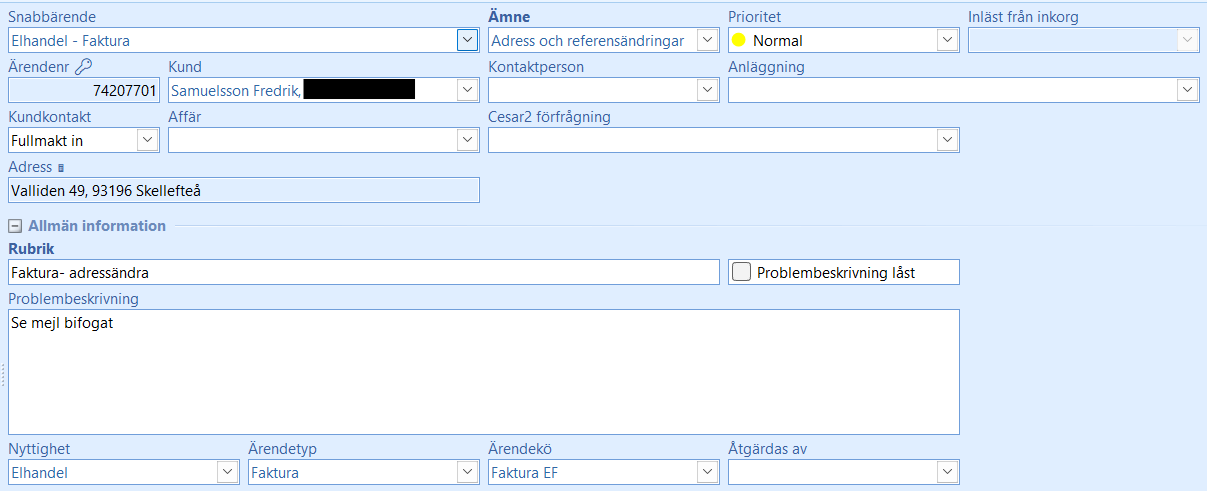This screenshot has height=491, width=1207.
Task: Open the Anläggning dropdown
Action: [1187, 90]
